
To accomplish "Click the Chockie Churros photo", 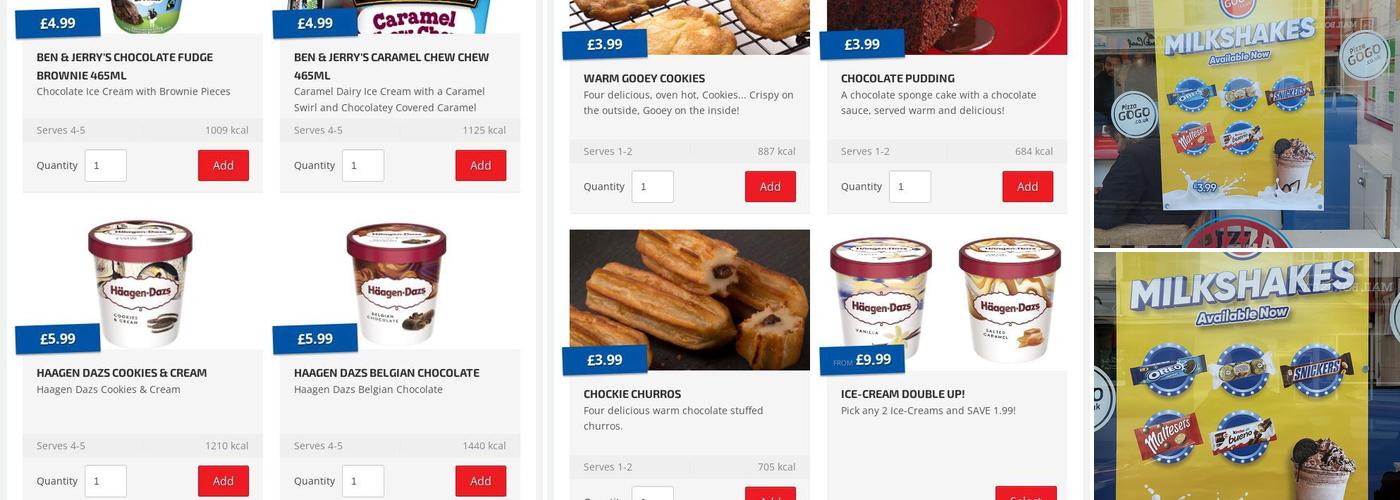I will tap(690, 300).
